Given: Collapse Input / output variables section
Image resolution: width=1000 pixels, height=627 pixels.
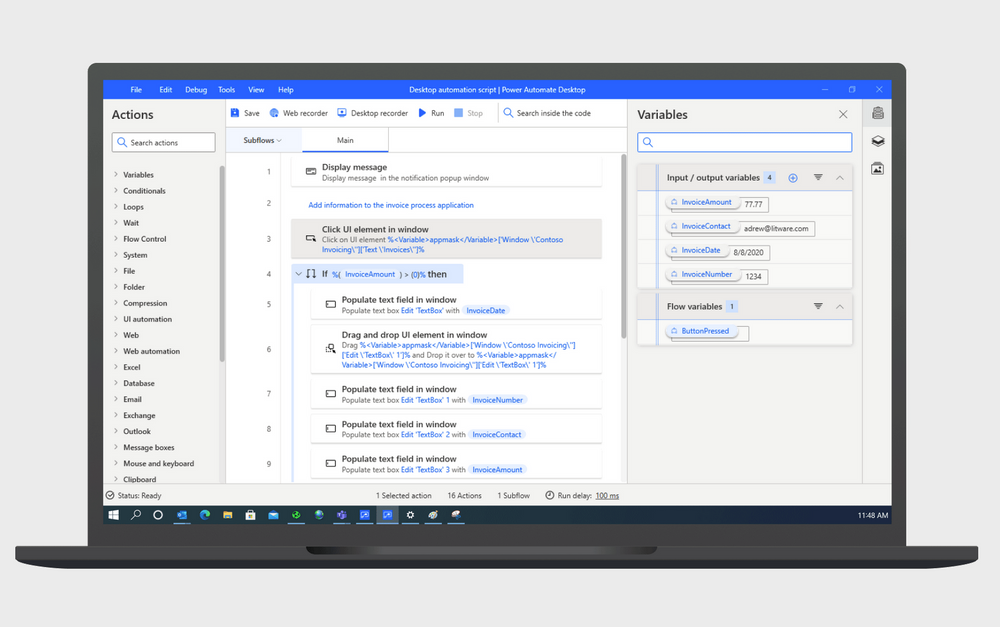Looking at the screenshot, I should point(840,178).
